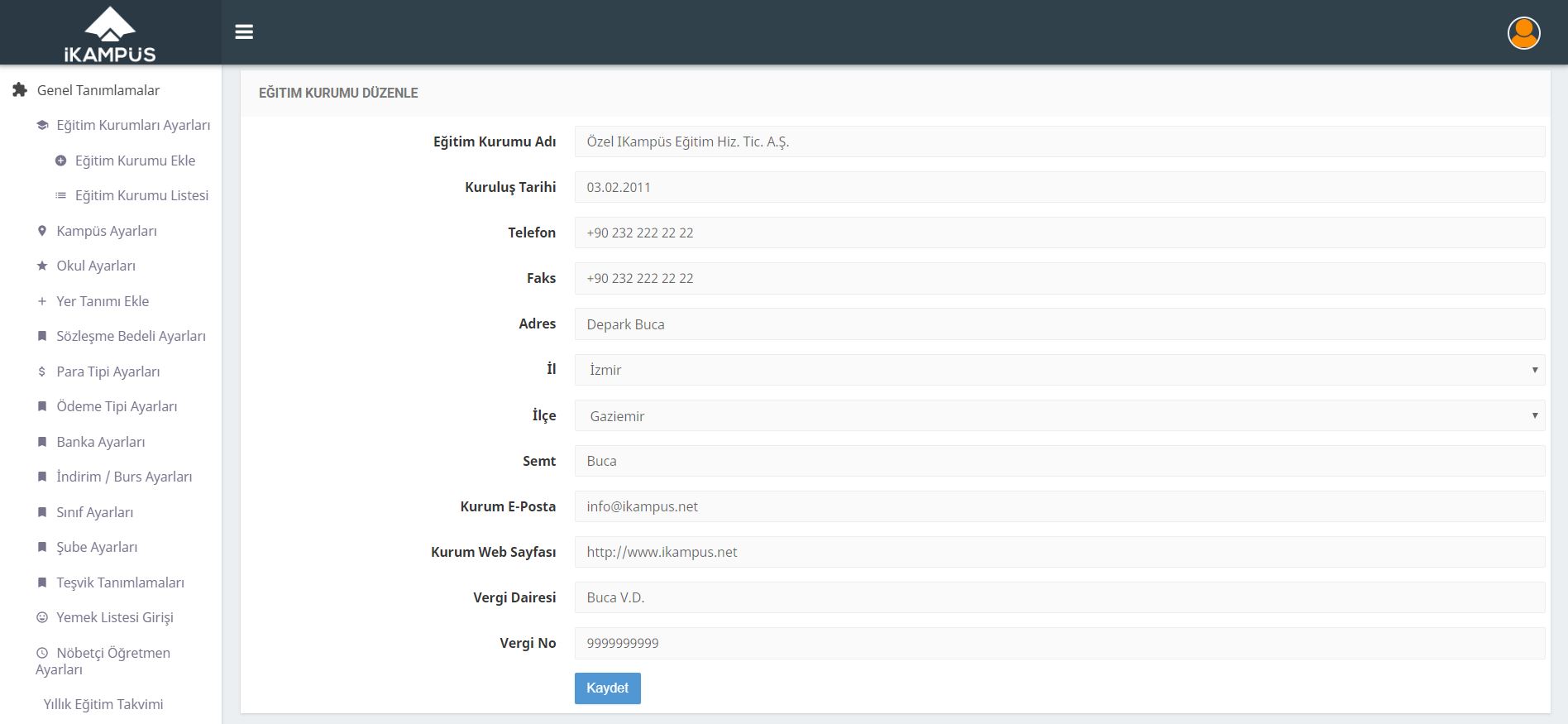Toggle the hamburger menu icon
Screen dimensions: 1568x724
(x=244, y=32)
